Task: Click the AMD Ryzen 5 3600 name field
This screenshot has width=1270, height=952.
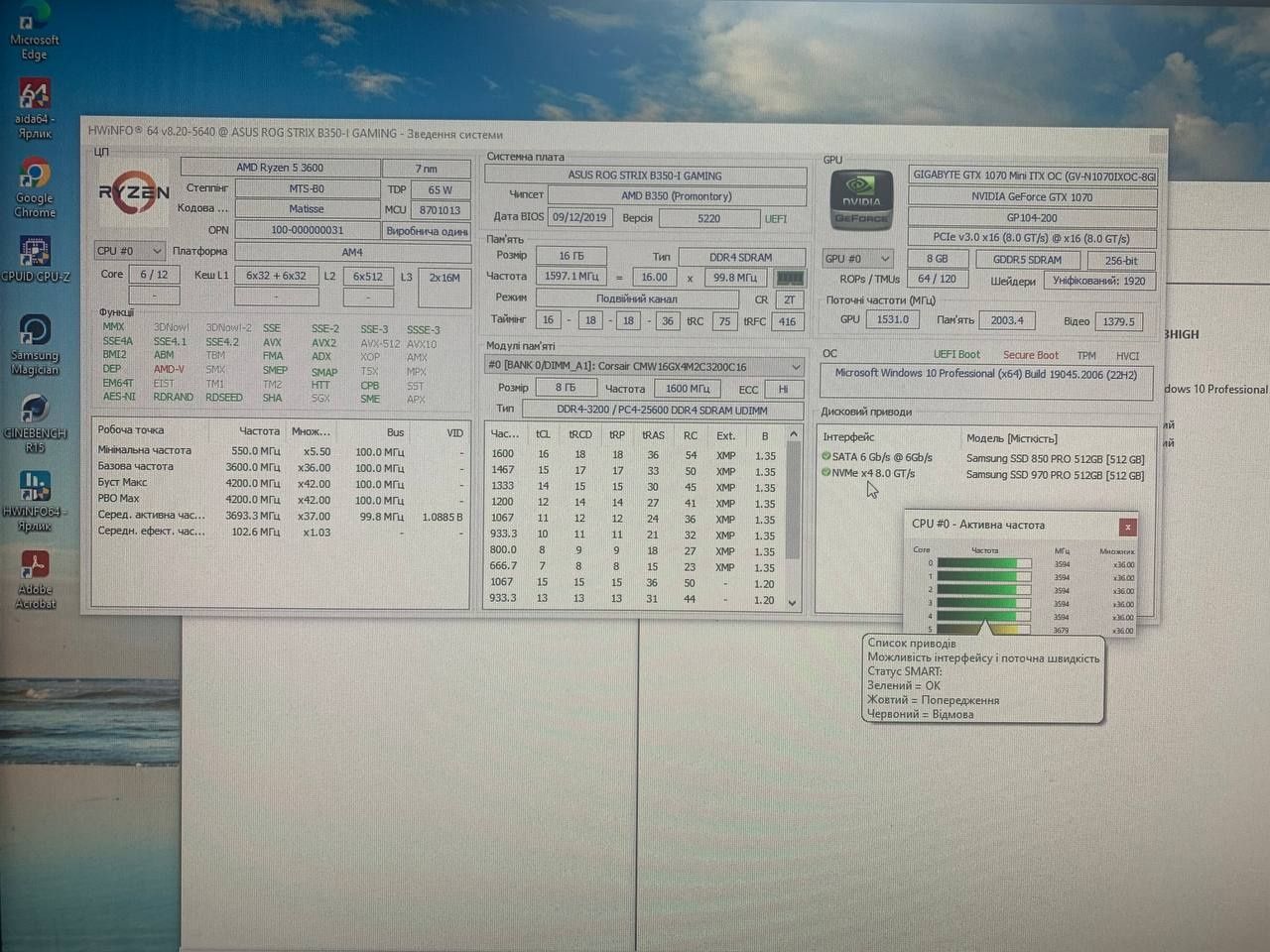Action: (x=280, y=168)
